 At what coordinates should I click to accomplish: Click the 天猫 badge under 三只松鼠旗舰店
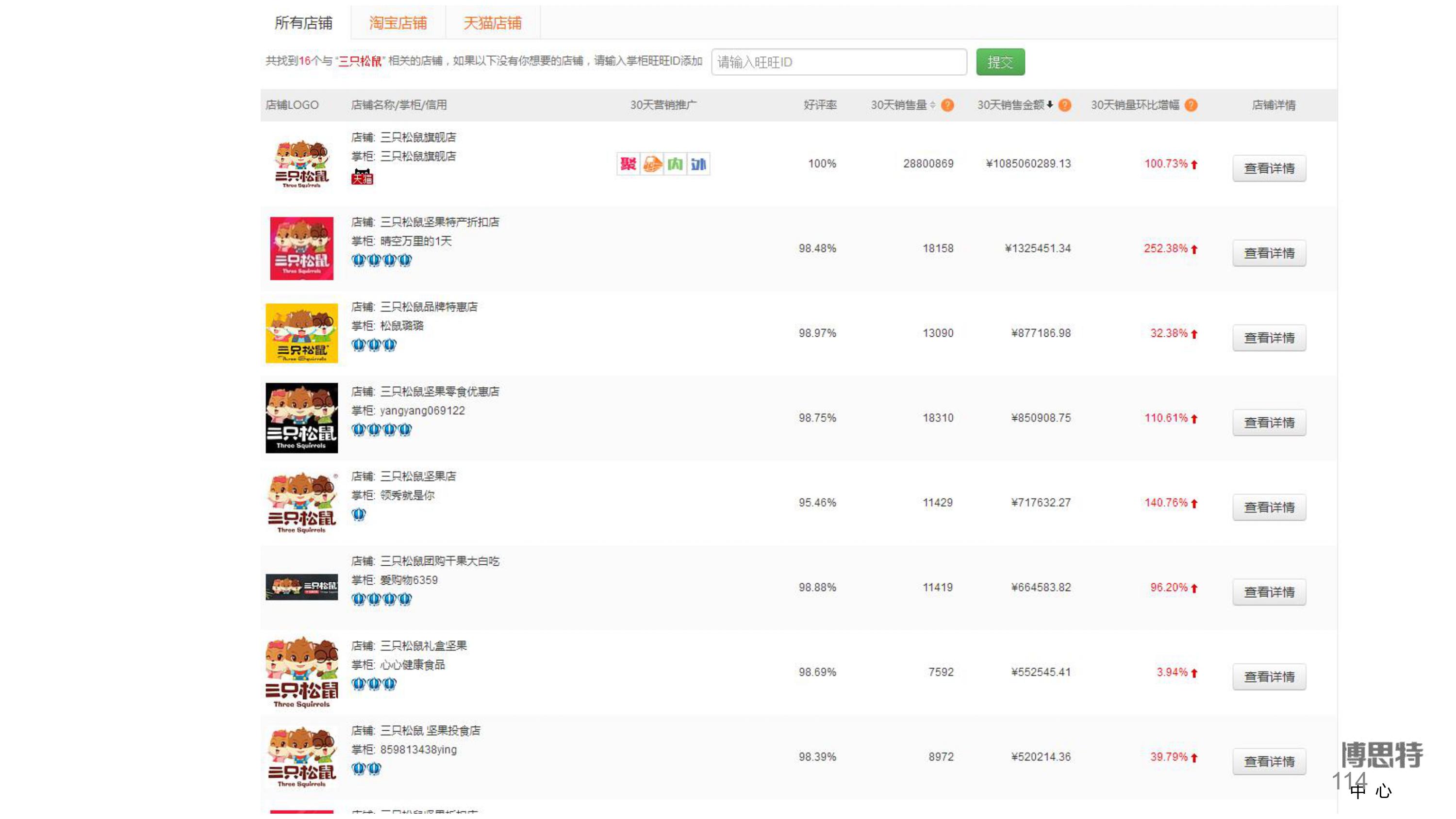click(x=362, y=178)
